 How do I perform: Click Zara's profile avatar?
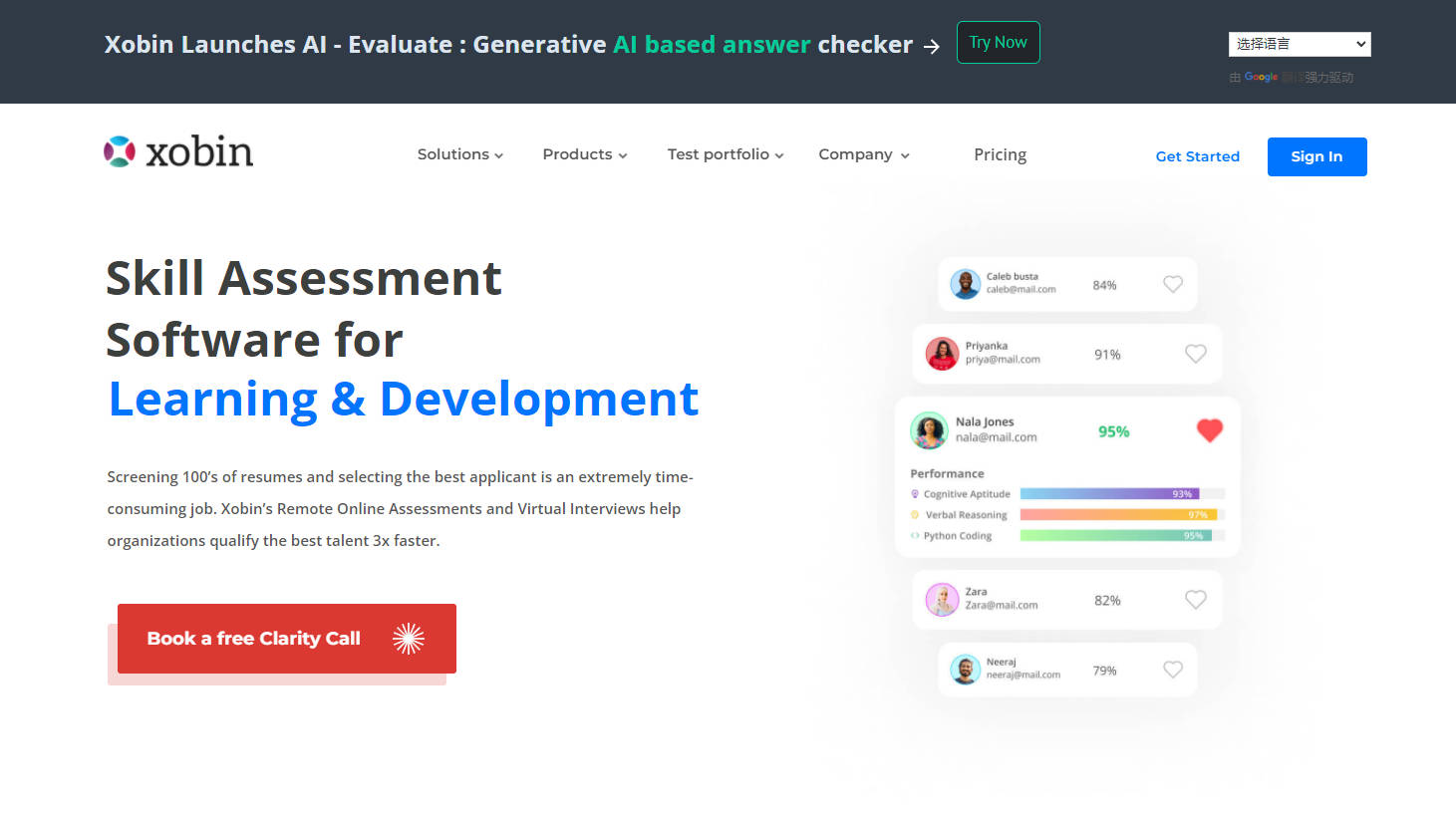point(942,600)
